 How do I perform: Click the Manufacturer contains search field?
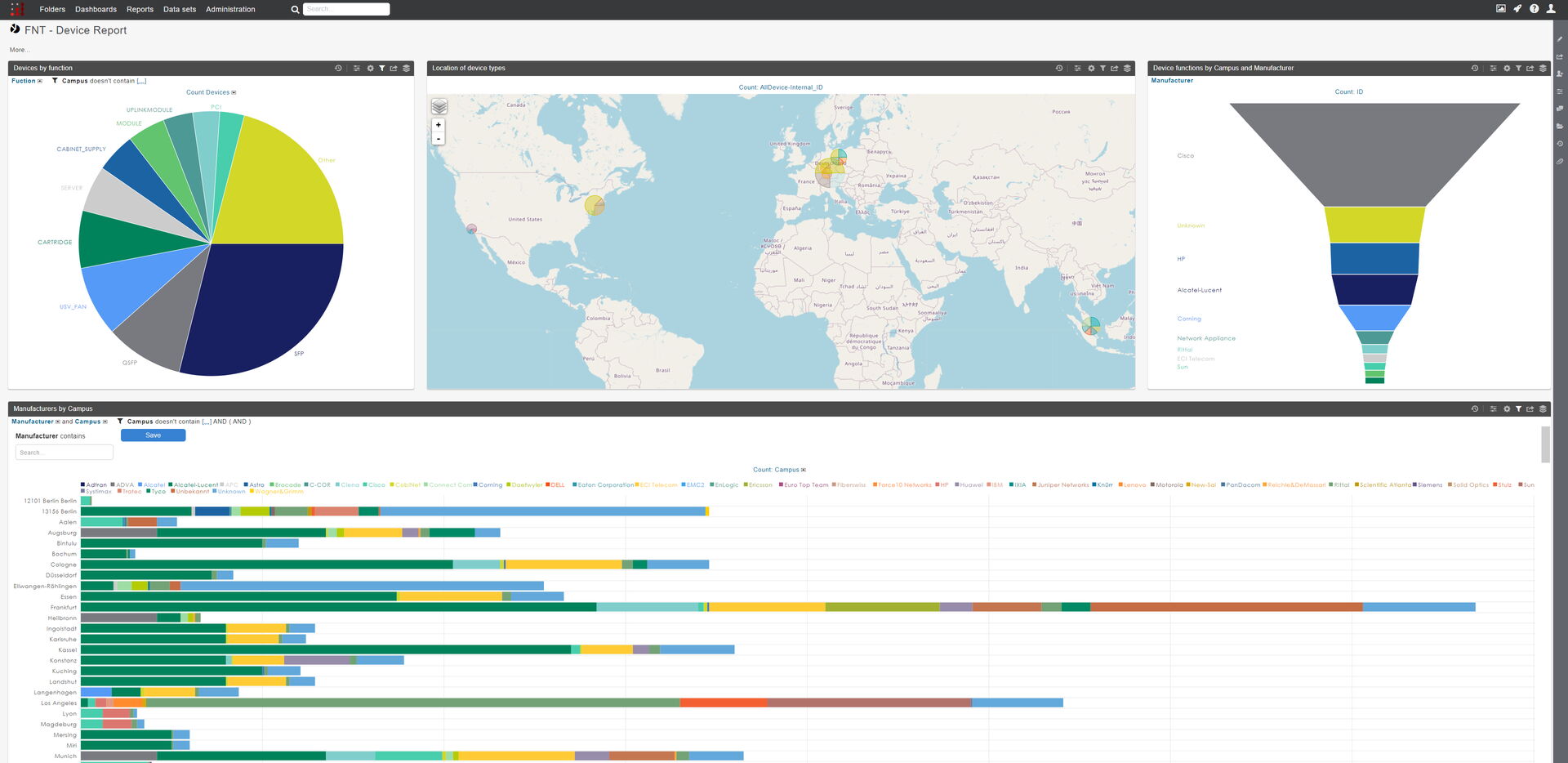[65, 453]
